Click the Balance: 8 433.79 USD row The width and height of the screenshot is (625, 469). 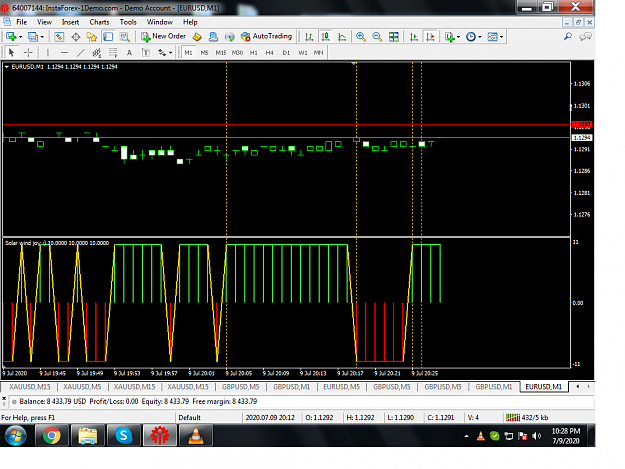[301, 402]
